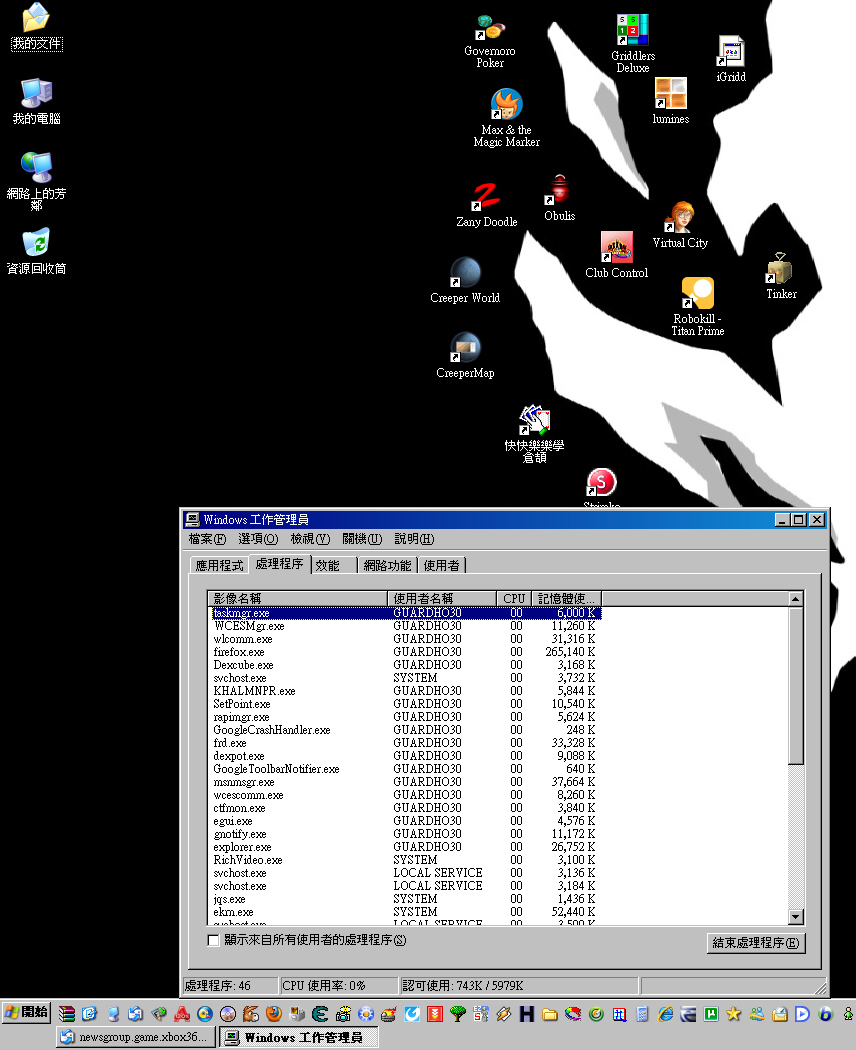Select the Zany Doodle desktop icon

point(486,197)
